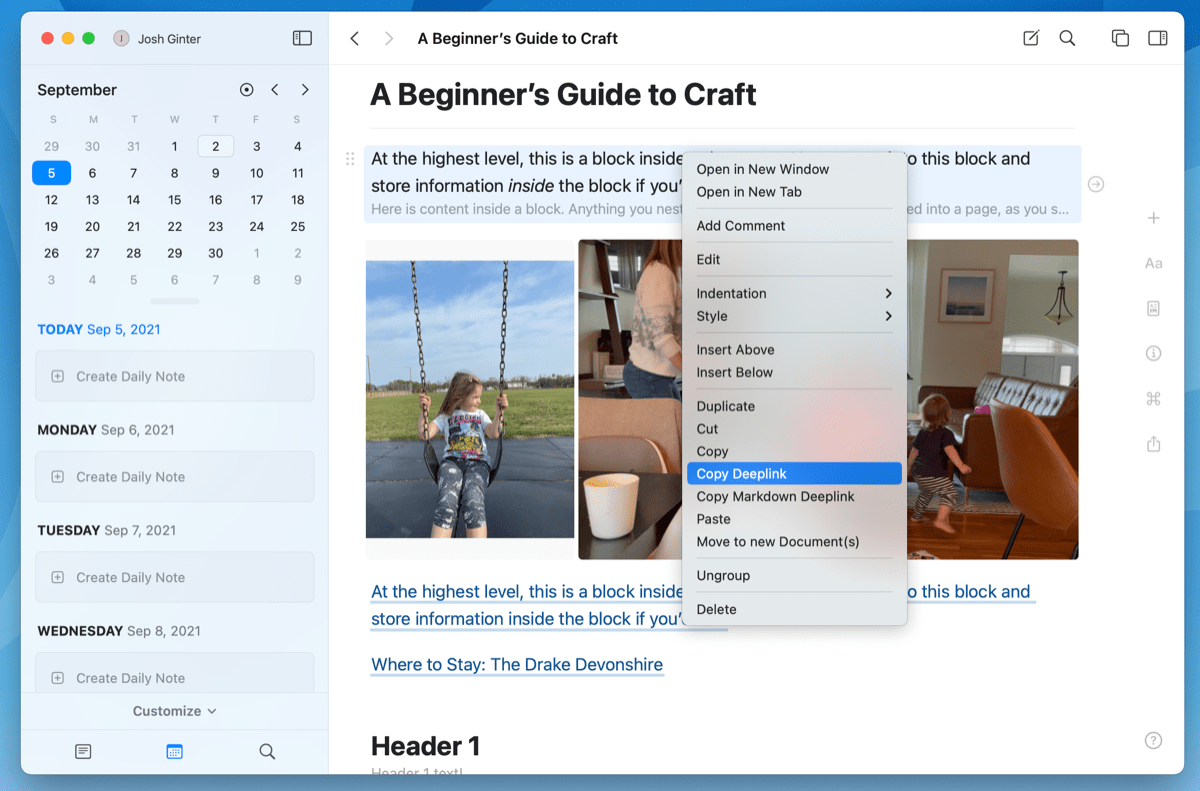Click the calendar collapse handle bar
This screenshot has width=1200, height=791.
[x=175, y=301]
